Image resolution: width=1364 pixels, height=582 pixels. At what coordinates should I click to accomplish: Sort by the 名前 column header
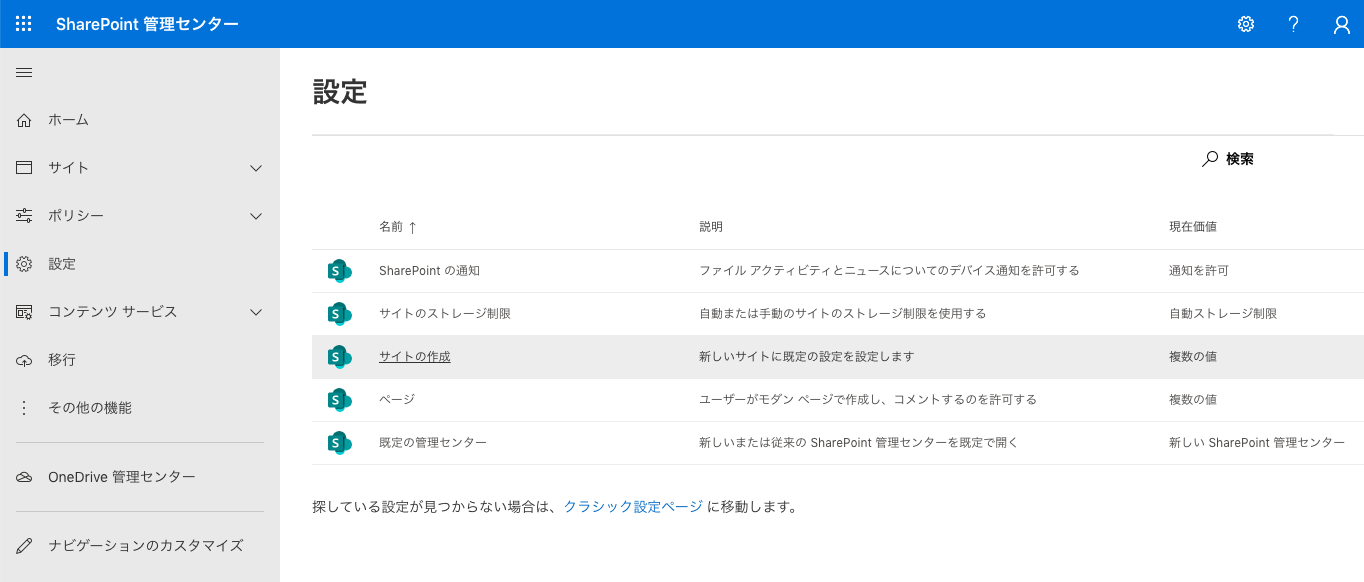click(x=391, y=227)
